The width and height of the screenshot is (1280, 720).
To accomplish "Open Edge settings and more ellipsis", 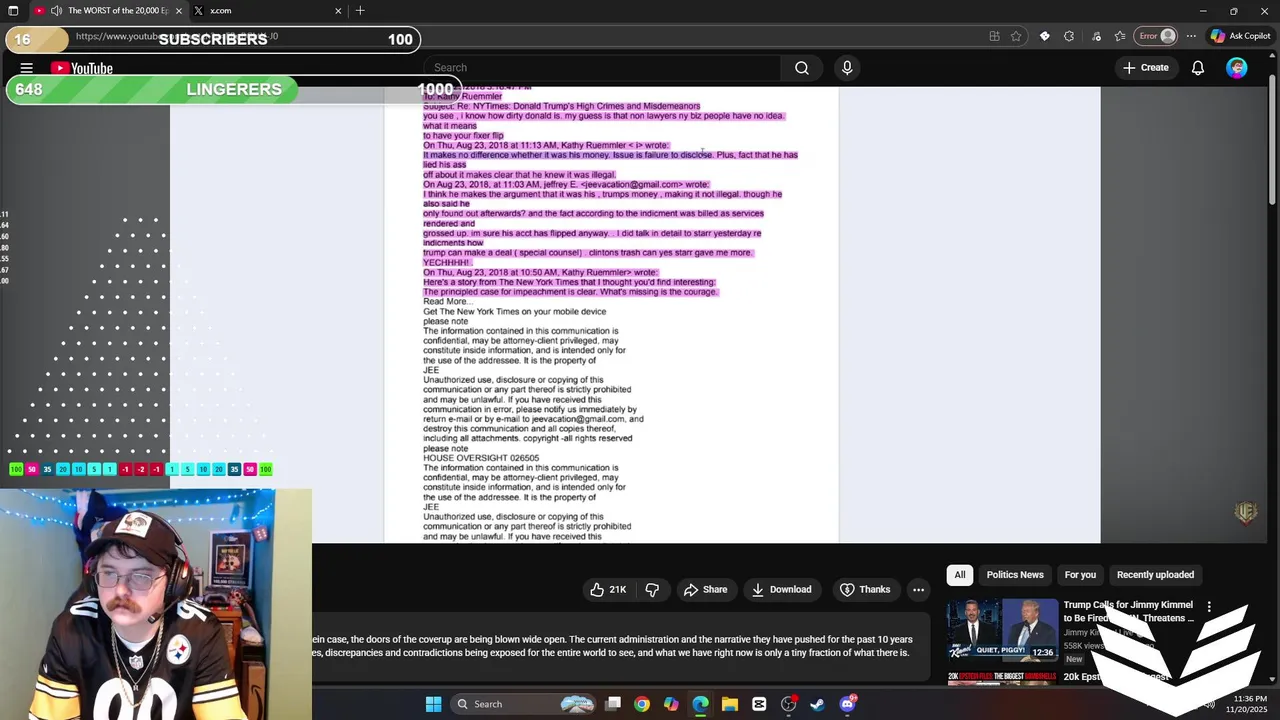I will [x=1191, y=36].
